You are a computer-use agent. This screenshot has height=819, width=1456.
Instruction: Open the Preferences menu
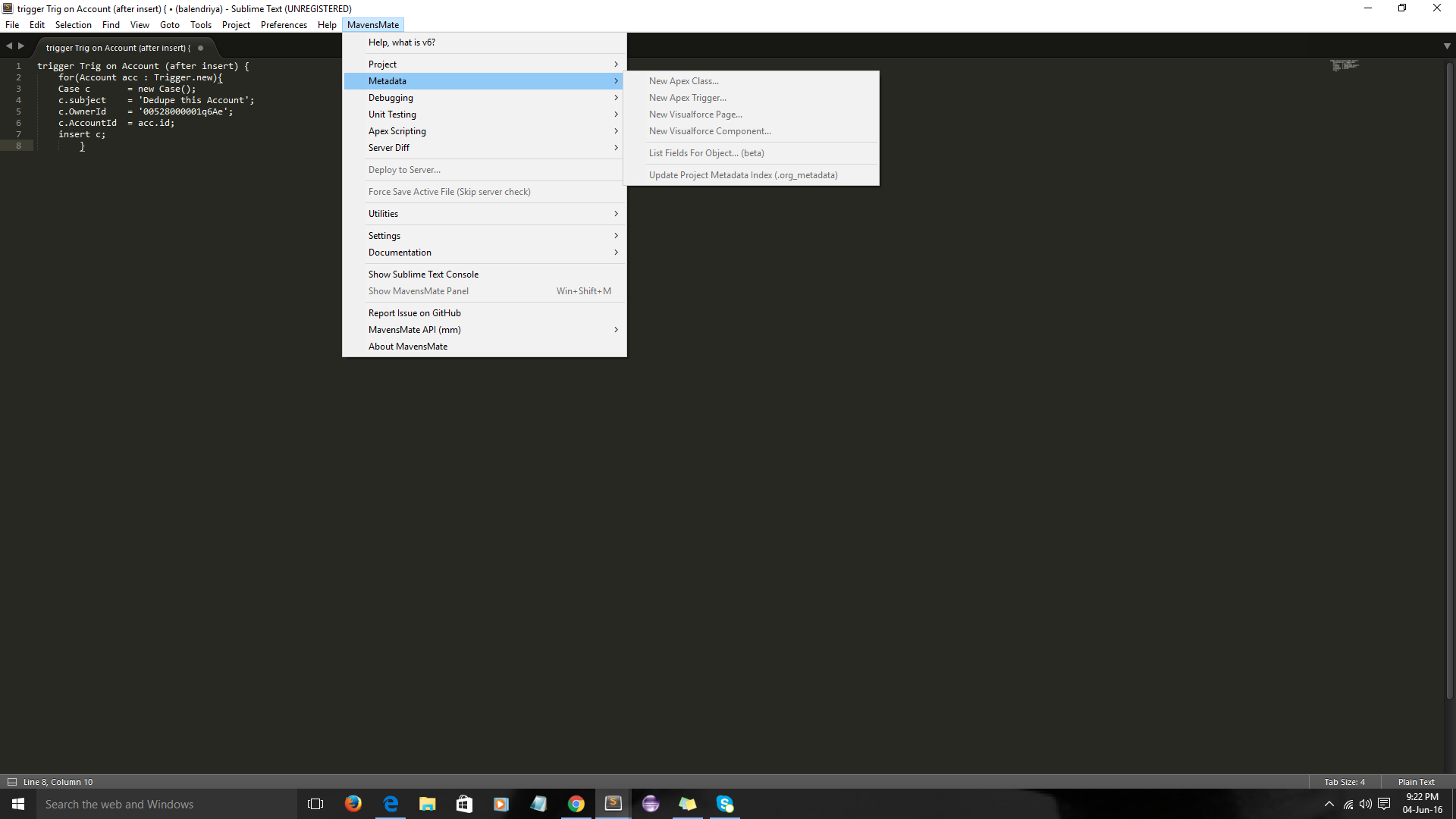(x=284, y=25)
